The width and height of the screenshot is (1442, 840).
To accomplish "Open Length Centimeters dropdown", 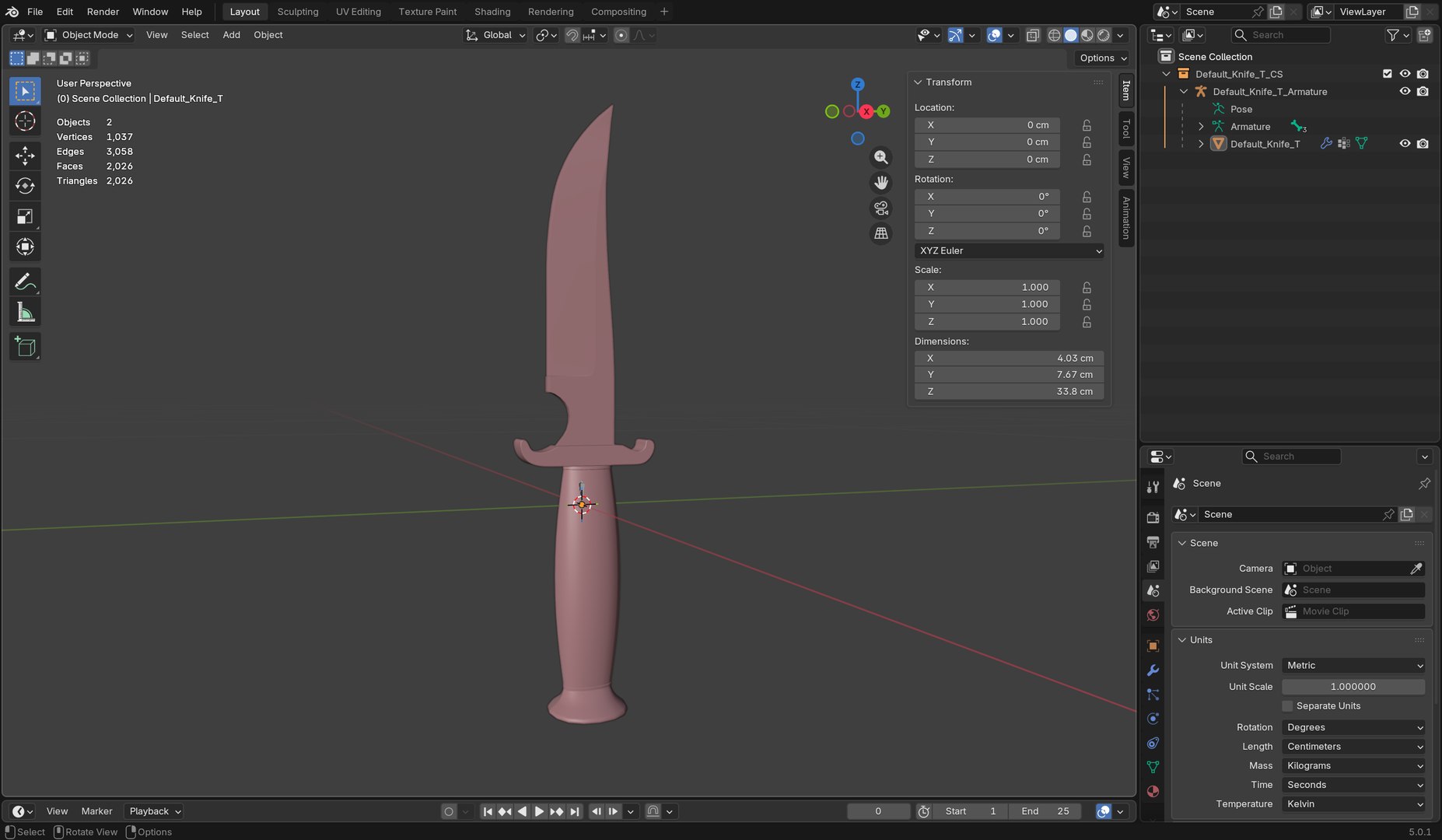I will pyautogui.click(x=1353, y=747).
